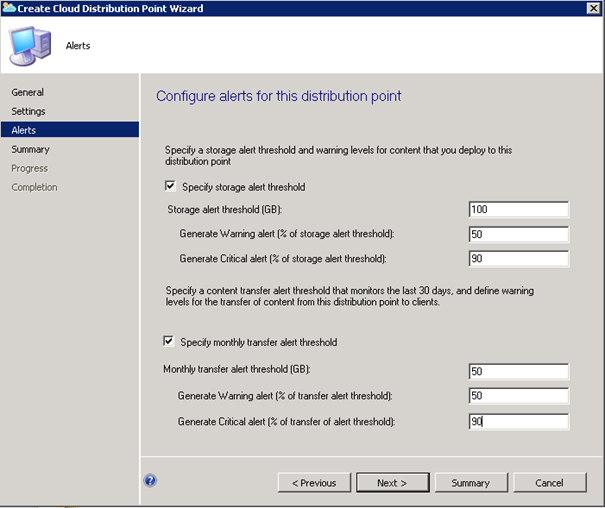Screen dimensions: 605x508
Task: Click the help question mark icon
Action: [150, 481]
